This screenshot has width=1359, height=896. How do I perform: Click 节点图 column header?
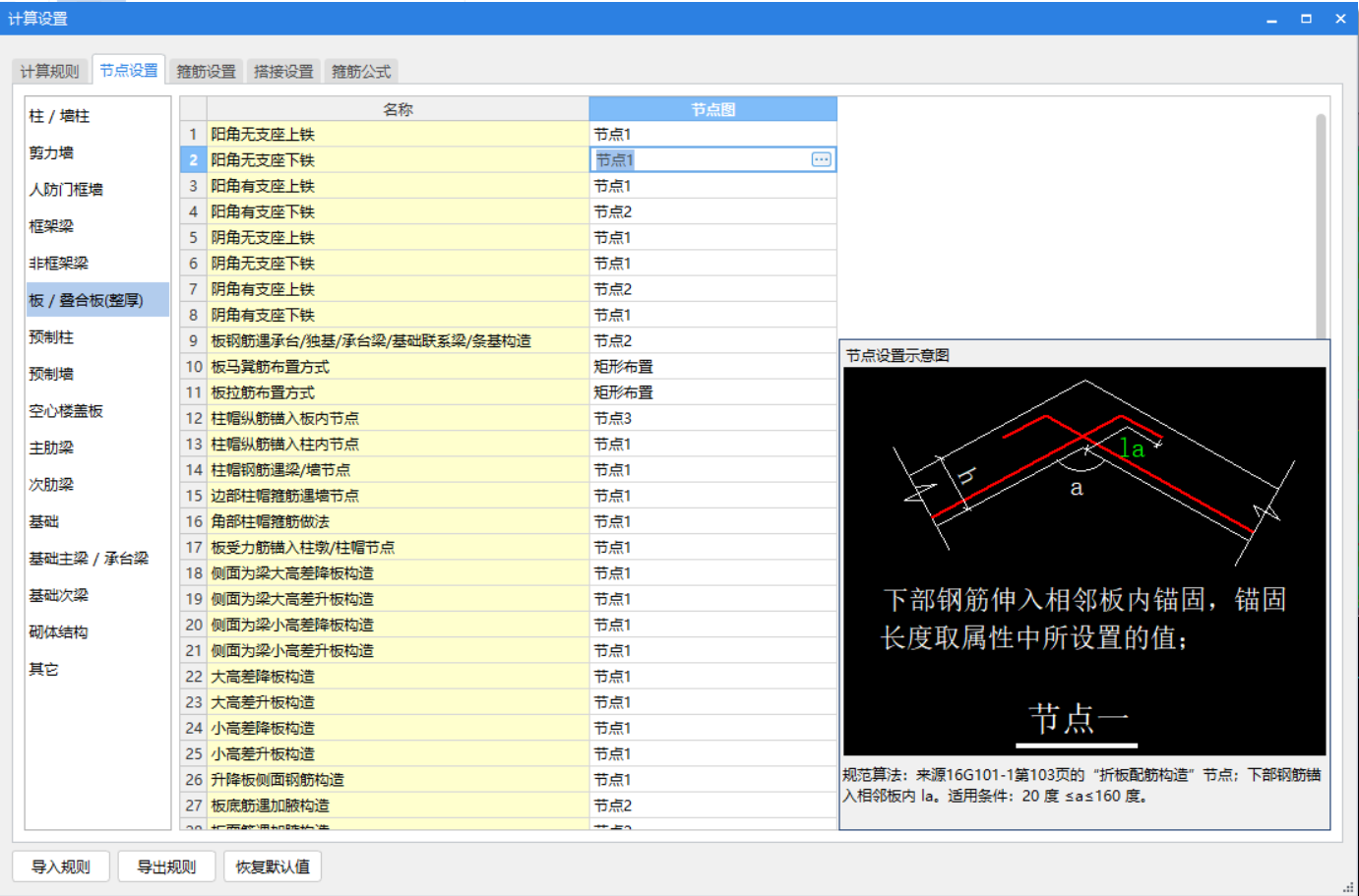click(x=713, y=109)
